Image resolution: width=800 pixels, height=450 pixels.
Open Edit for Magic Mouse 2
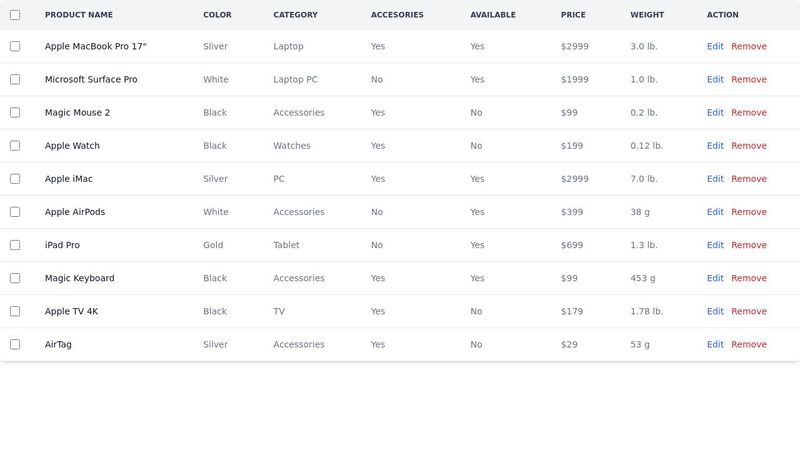click(715, 112)
